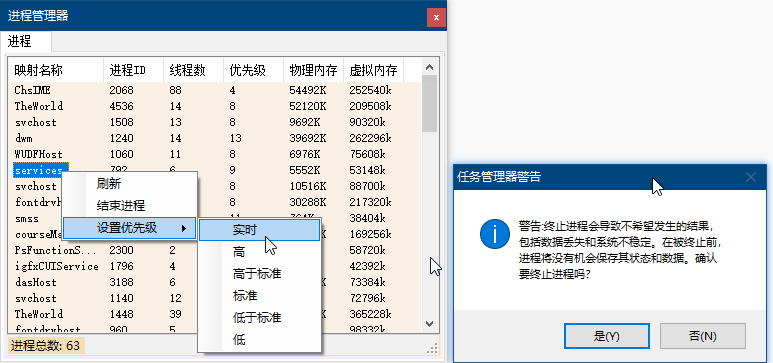Click the resize grip at window corner

(x=432, y=349)
